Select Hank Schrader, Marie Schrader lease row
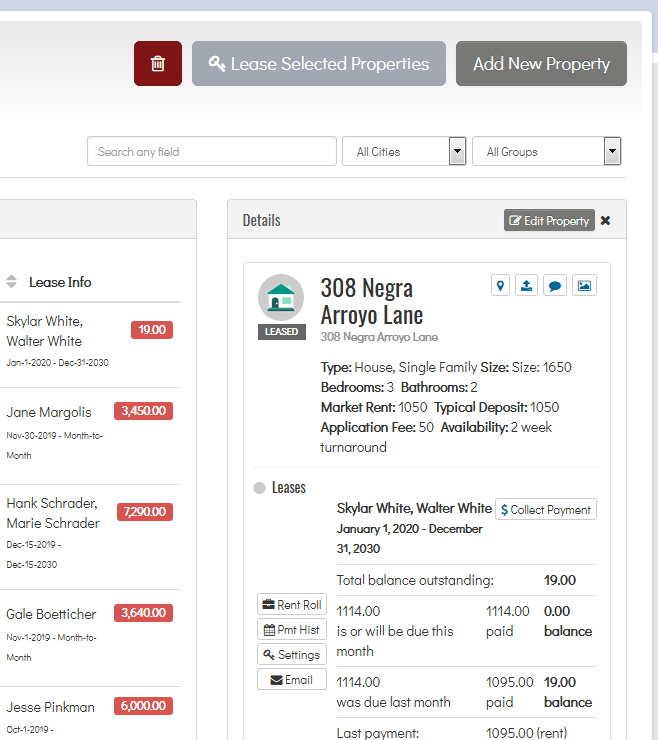This screenshot has height=740, width=658. 90,537
